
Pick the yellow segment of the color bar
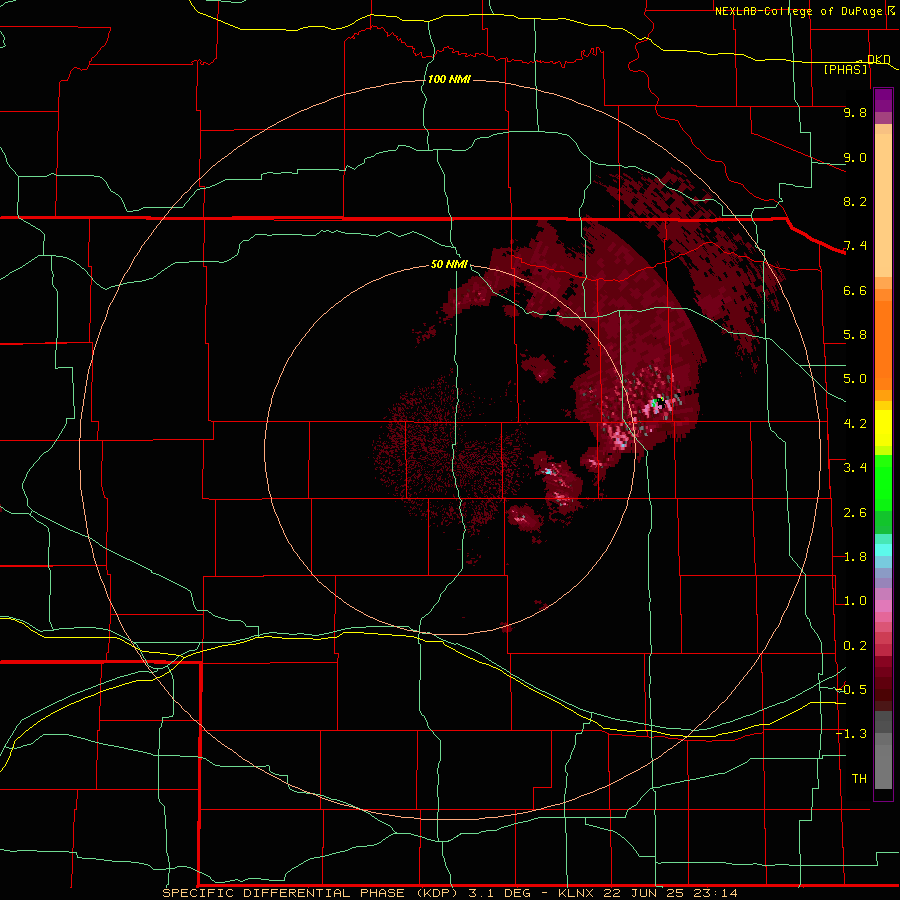click(x=883, y=428)
